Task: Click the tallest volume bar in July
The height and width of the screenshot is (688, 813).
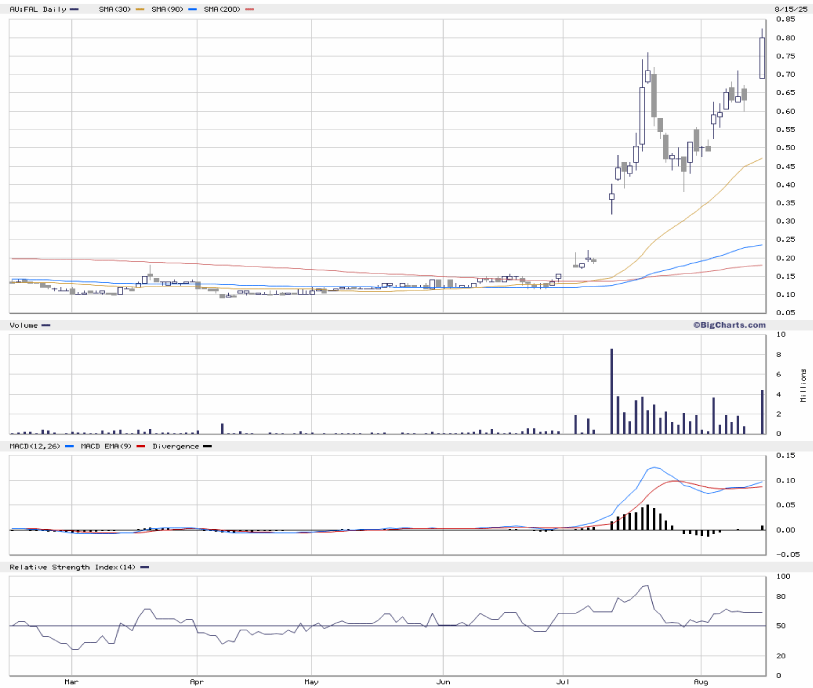Action: coord(611,391)
